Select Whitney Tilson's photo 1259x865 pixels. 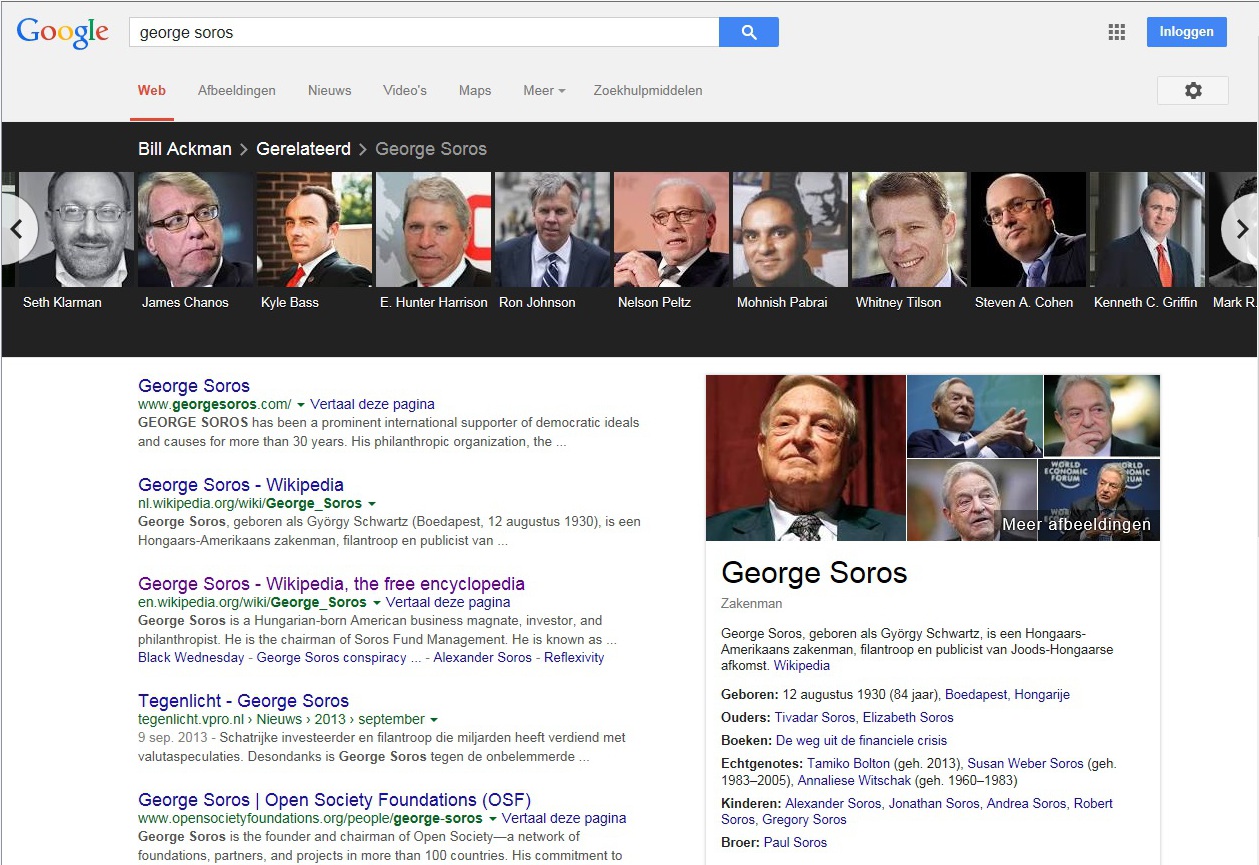909,229
